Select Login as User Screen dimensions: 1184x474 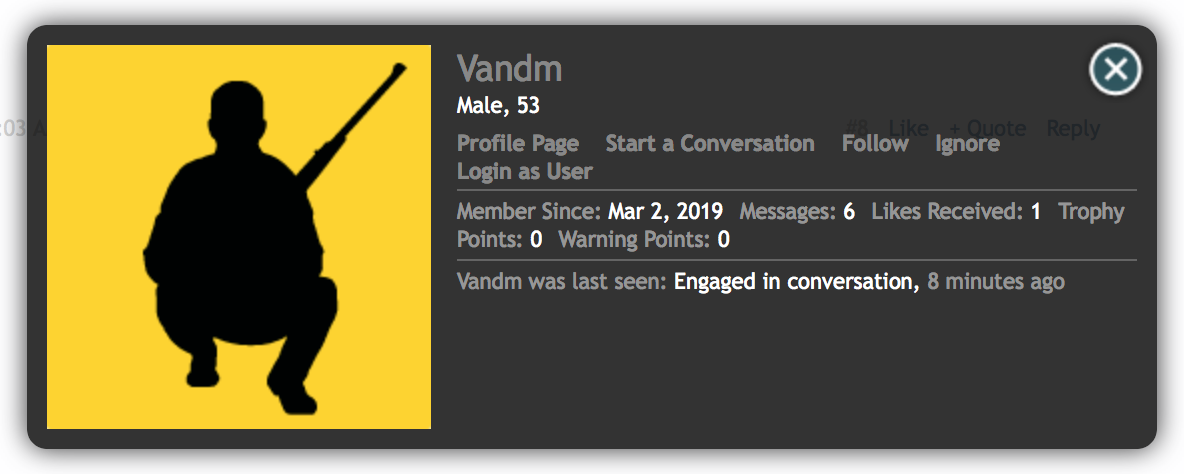click(x=525, y=171)
